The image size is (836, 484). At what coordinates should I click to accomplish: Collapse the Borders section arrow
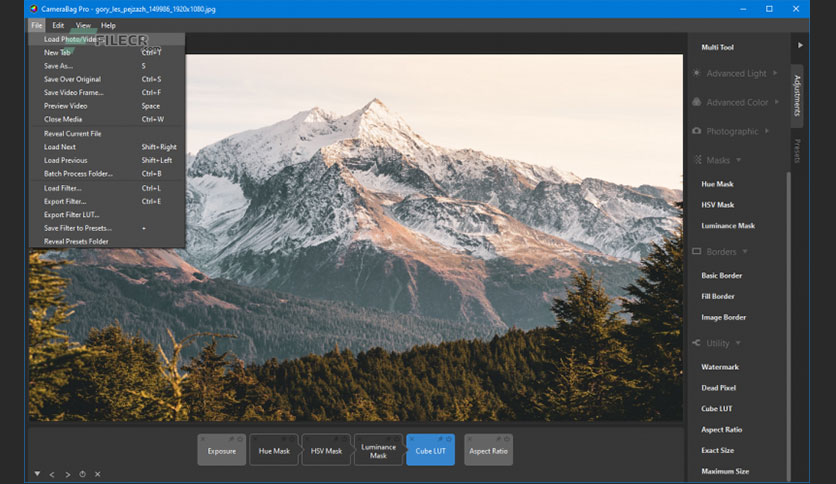coord(745,252)
